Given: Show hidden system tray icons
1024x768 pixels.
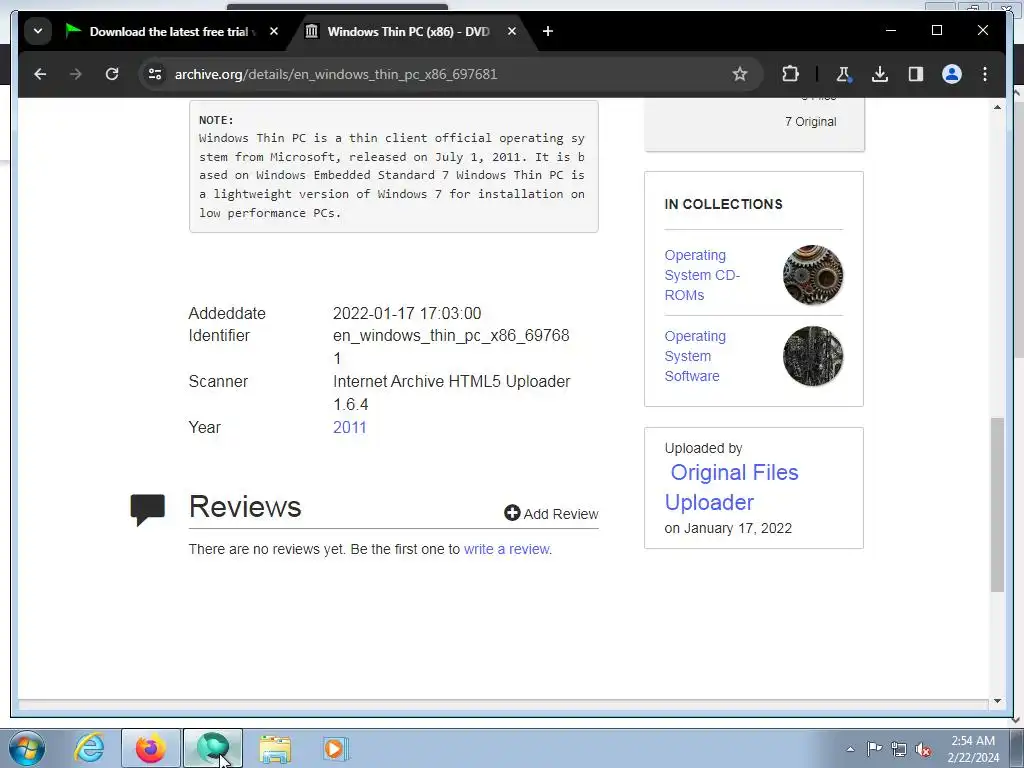Looking at the screenshot, I should coord(850,749).
